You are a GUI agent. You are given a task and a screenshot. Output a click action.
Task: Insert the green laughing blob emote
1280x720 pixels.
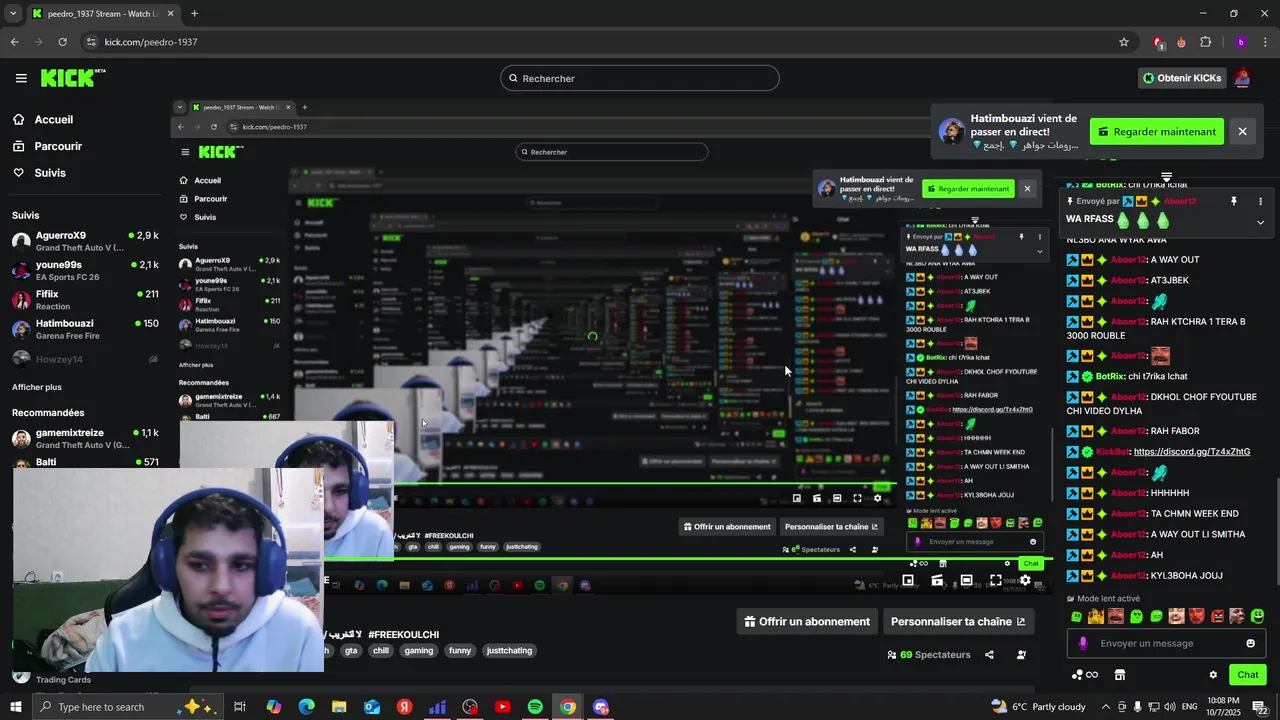point(1257,616)
